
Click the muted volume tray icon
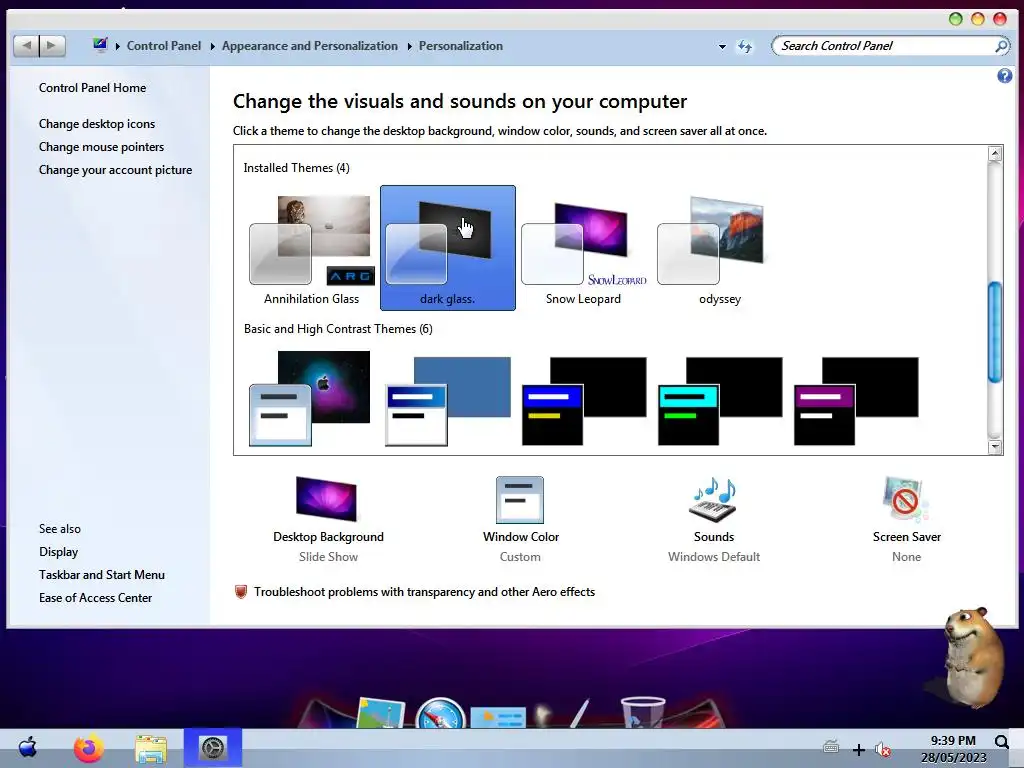coord(883,750)
